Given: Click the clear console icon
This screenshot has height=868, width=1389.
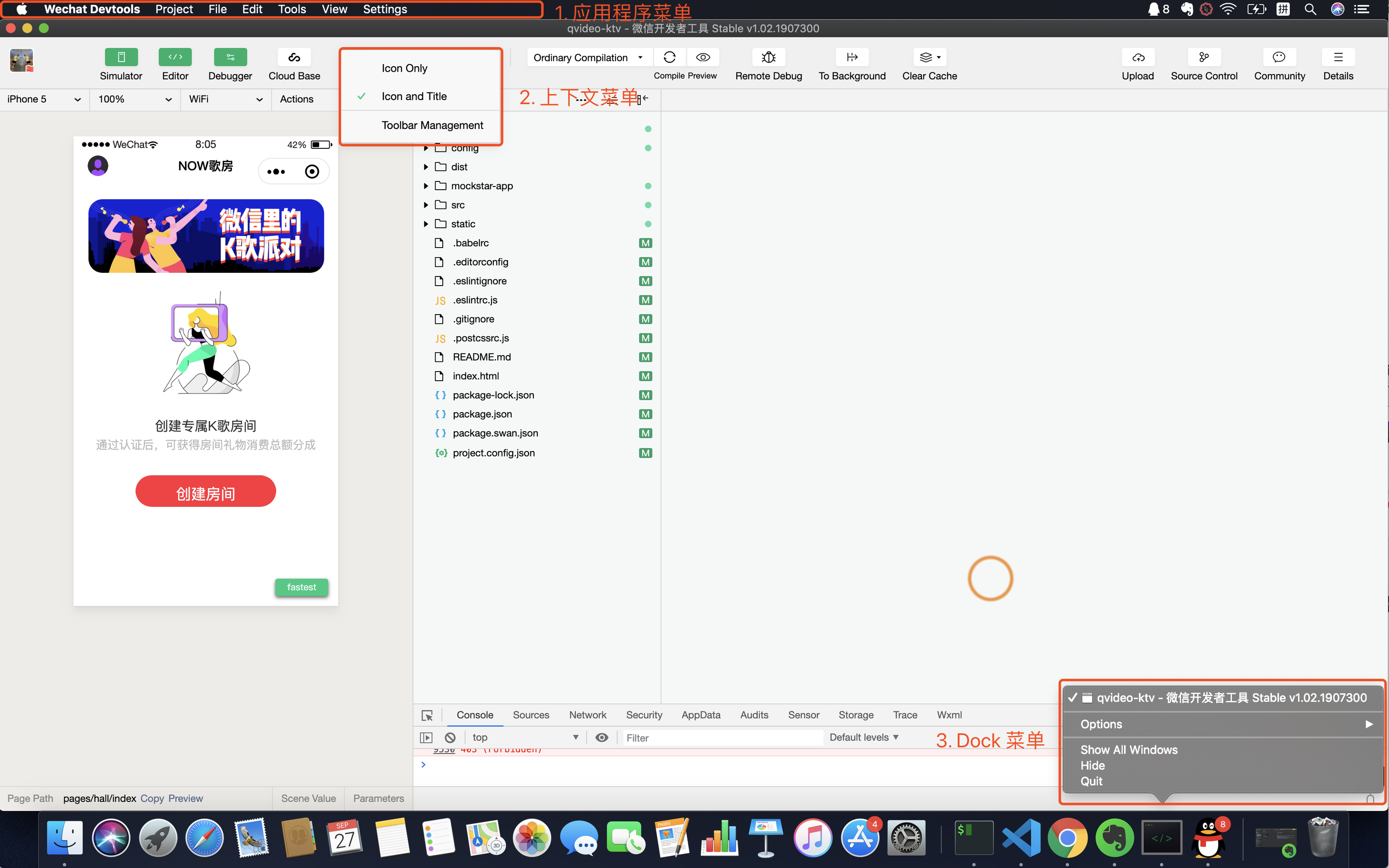Looking at the screenshot, I should (450, 738).
